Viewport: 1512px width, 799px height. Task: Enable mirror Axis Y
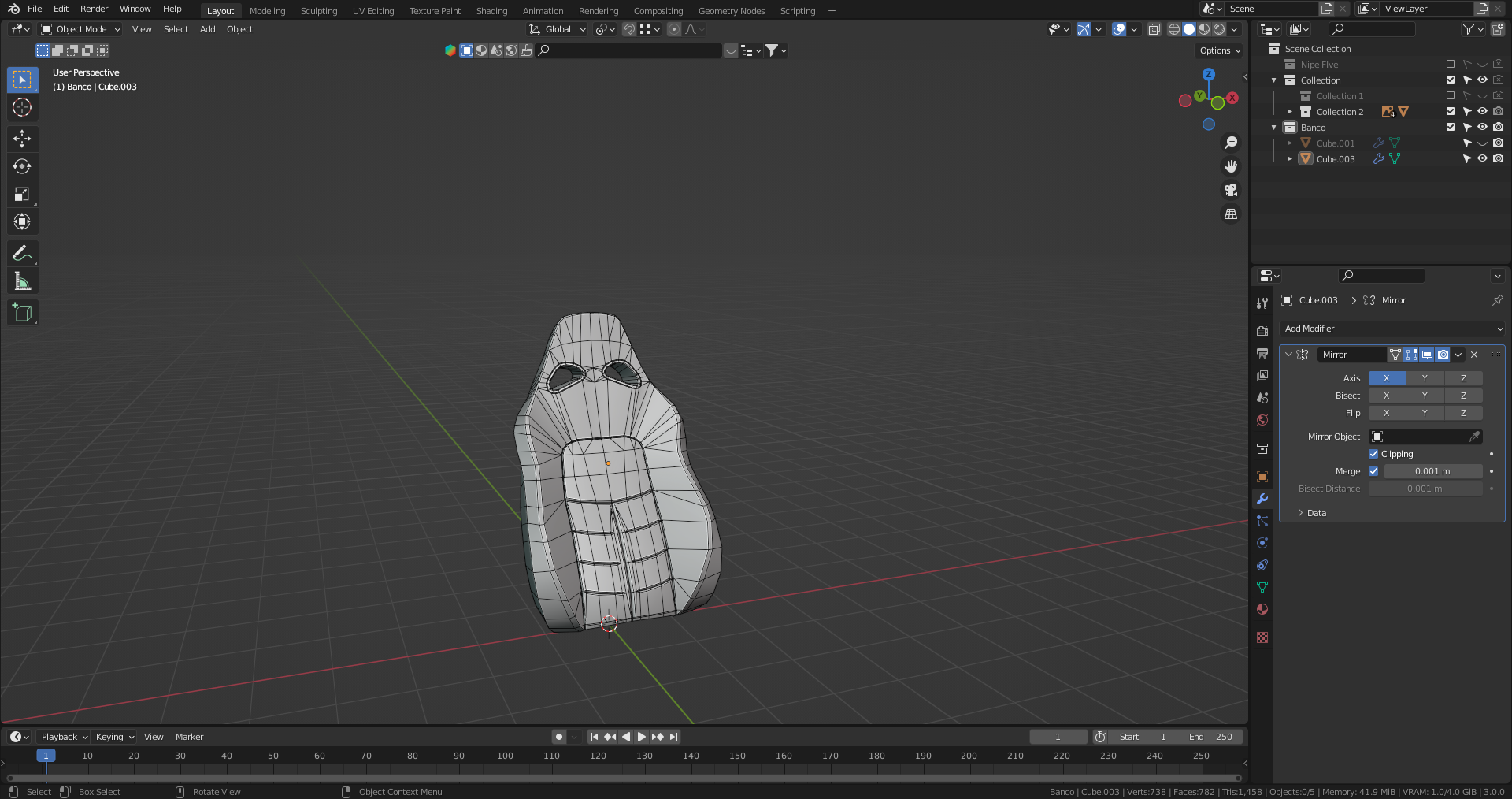point(1425,378)
